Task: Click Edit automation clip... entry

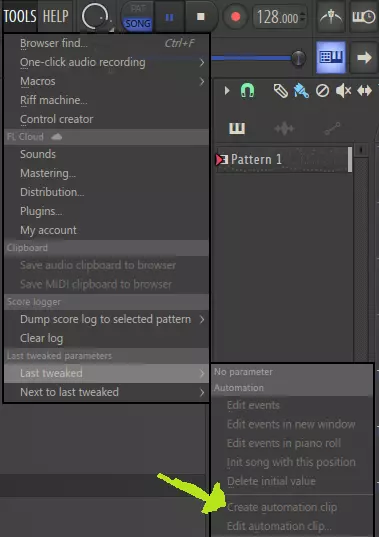Action: [x=292, y=526]
